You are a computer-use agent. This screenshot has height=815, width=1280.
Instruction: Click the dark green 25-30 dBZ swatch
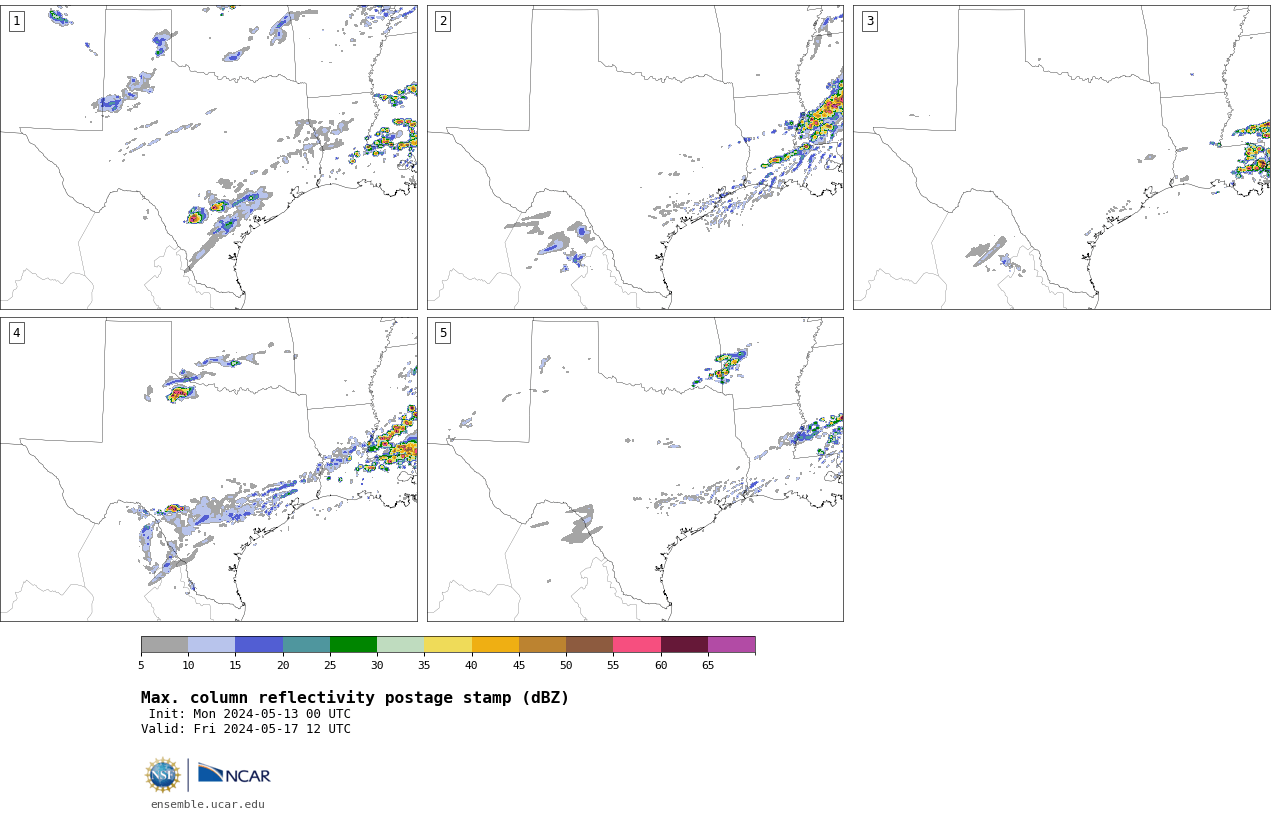pyautogui.click(x=353, y=645)
